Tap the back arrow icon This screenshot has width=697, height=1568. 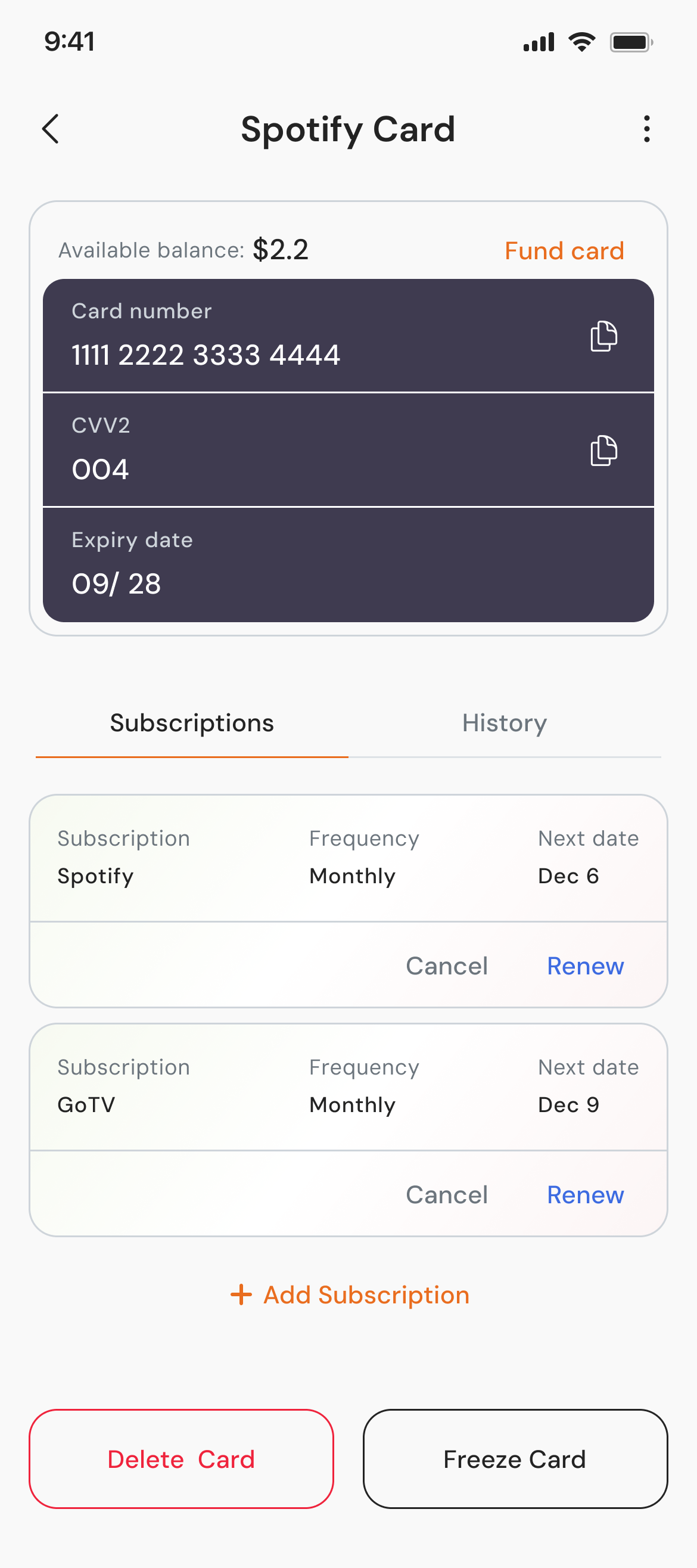coord(51,129)
